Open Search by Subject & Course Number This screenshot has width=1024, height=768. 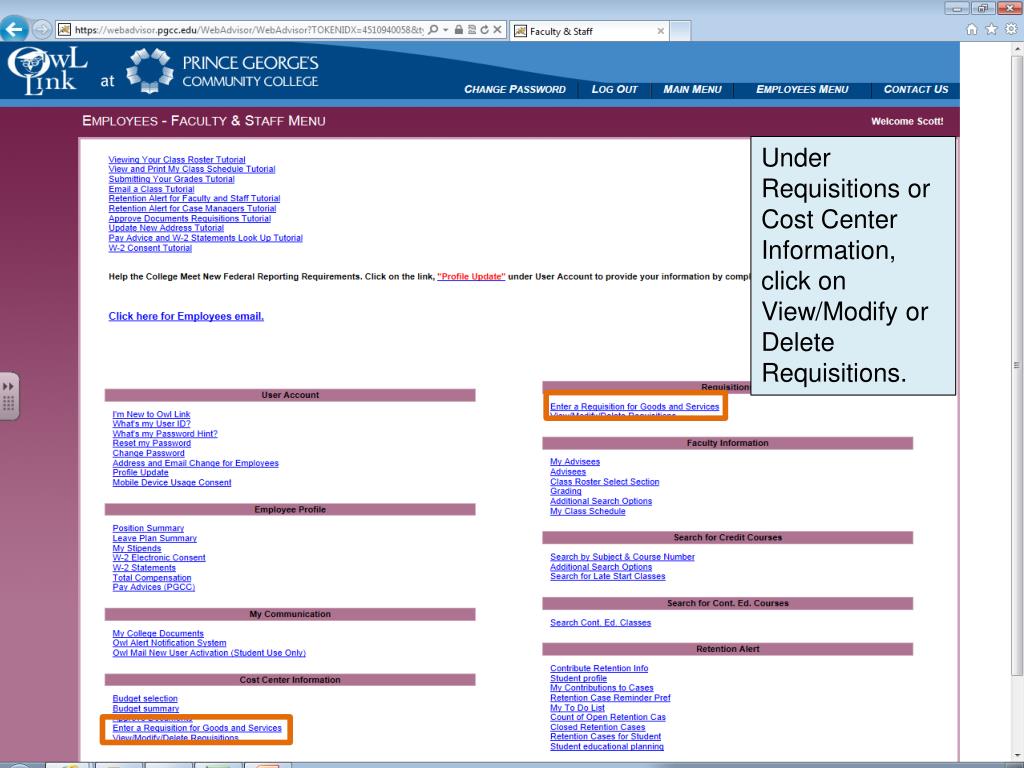pyautogui.click(x=622, y=557)
